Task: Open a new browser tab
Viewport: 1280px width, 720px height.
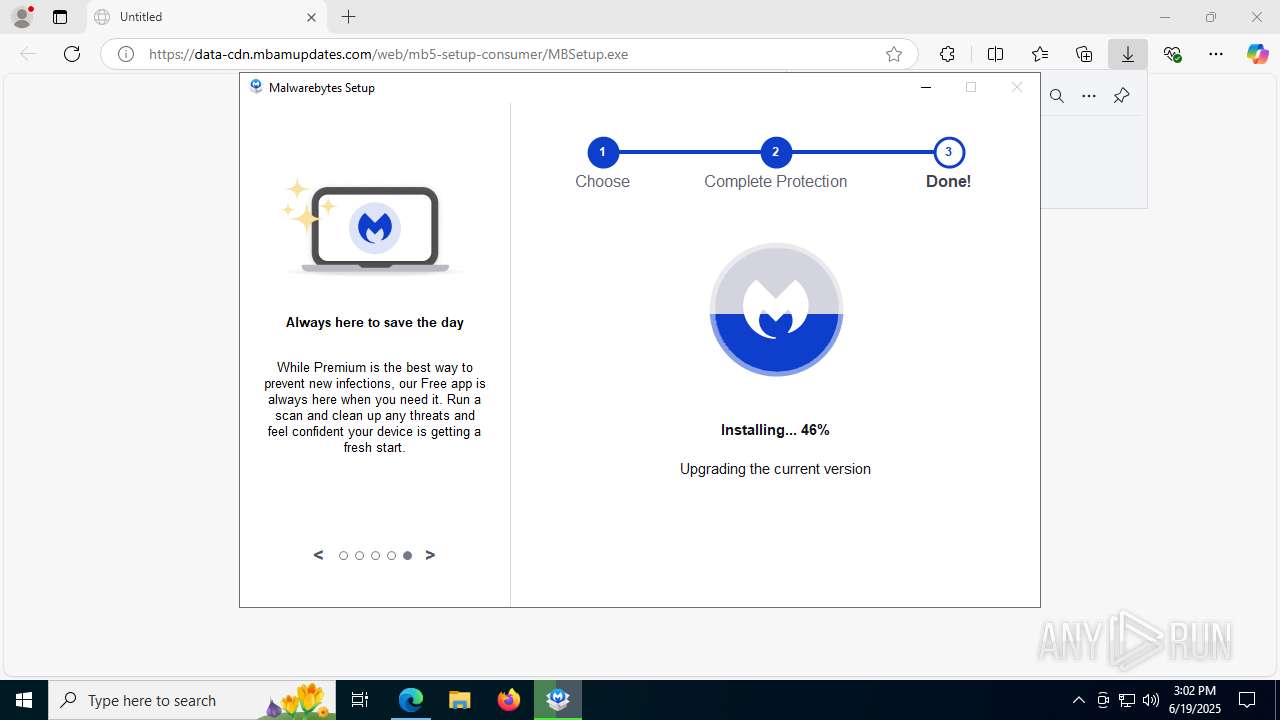Action: 348,17
